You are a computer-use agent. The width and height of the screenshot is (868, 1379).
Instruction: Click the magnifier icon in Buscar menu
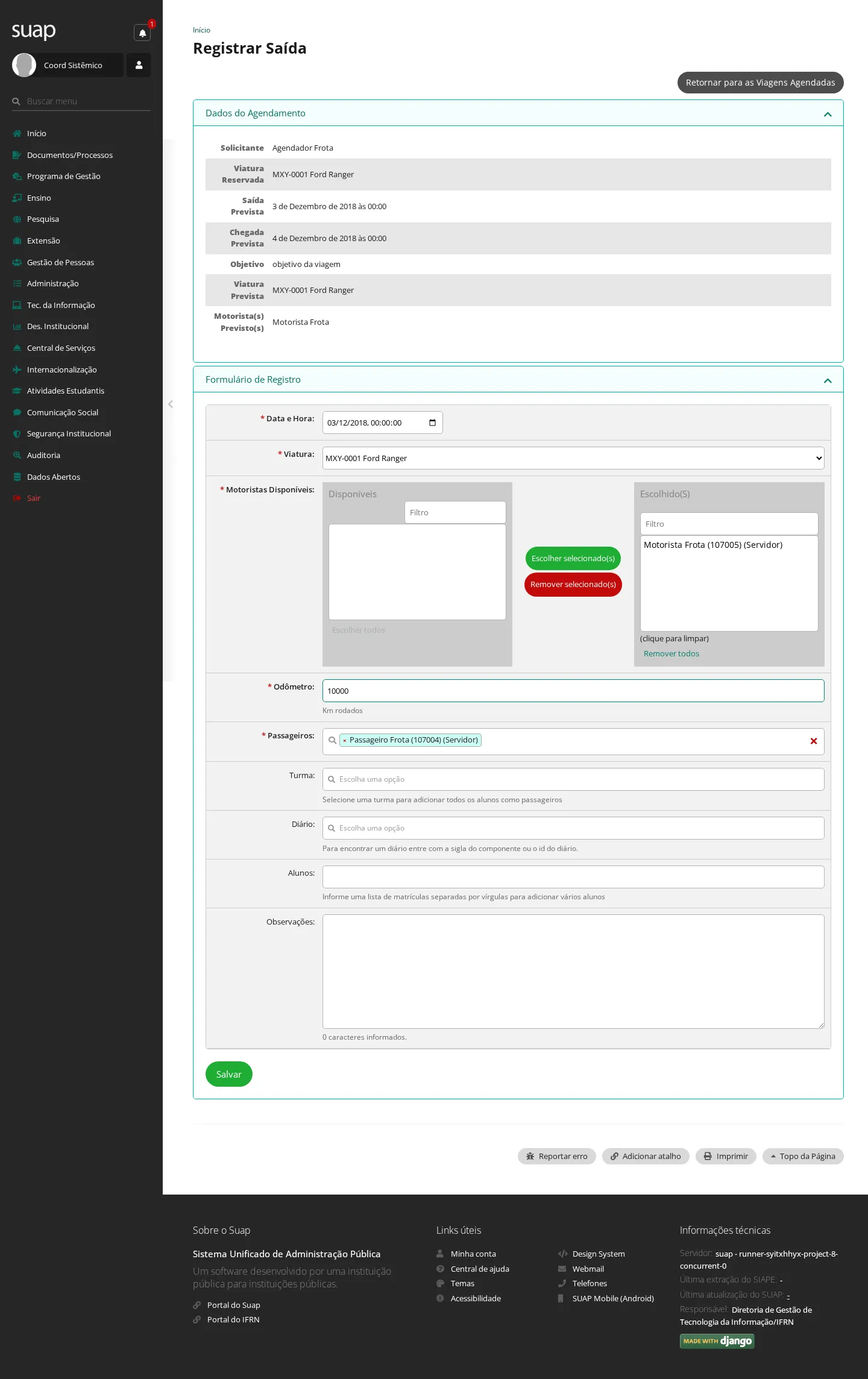(16, 101)
